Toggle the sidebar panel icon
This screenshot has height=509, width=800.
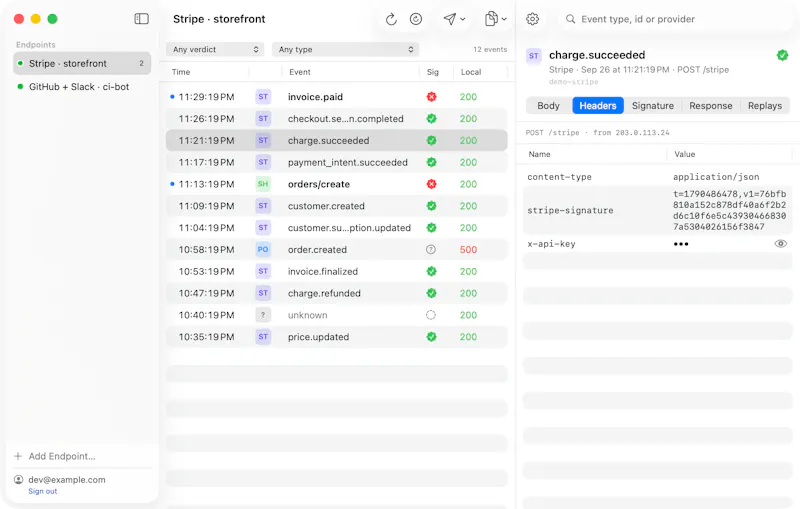pos(141,19)
